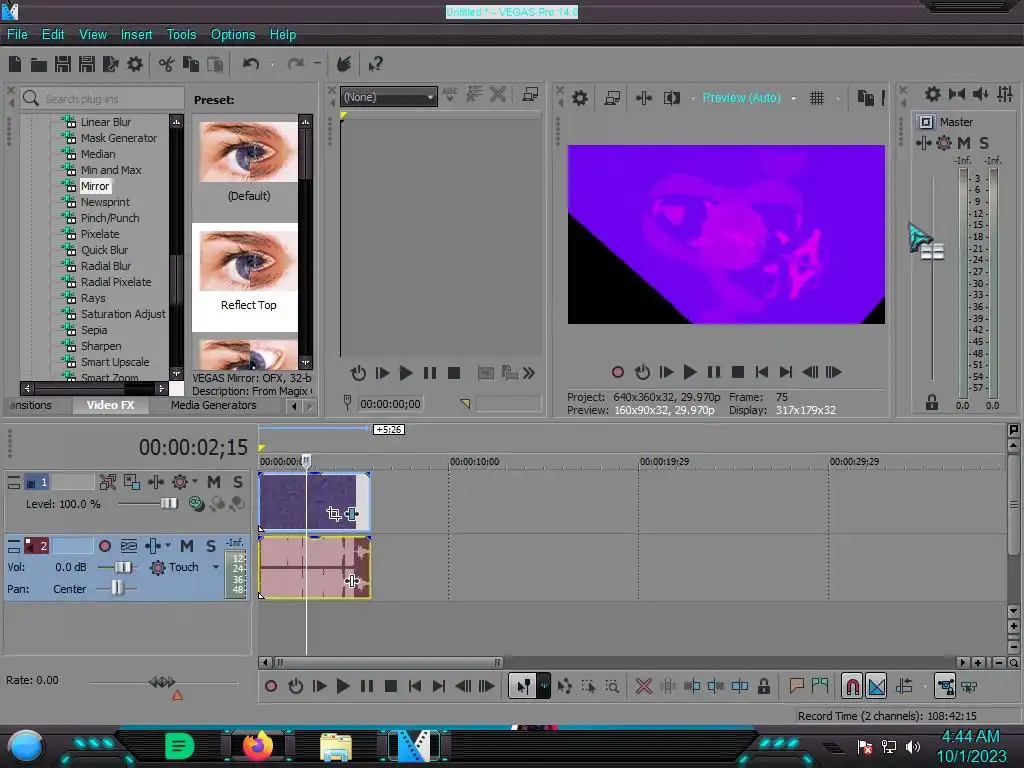1024x768 pixels.
Task: Open the Insert menu
Action: click(136, 35)
